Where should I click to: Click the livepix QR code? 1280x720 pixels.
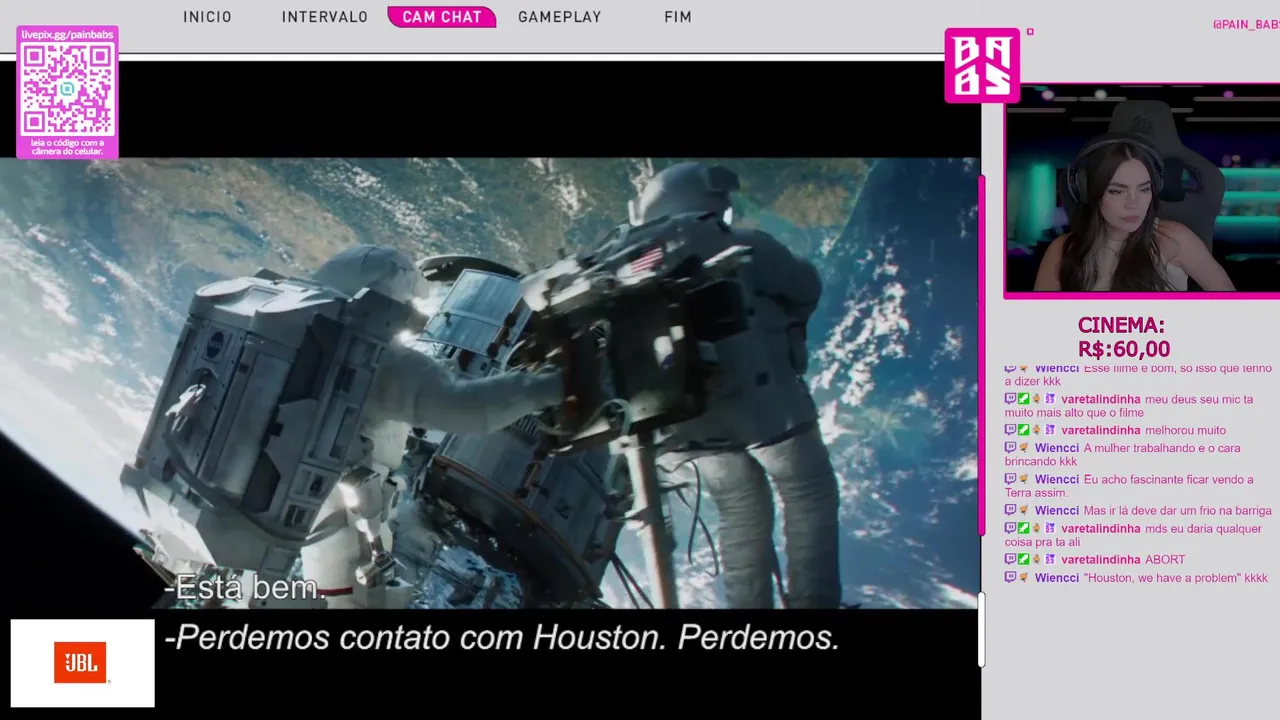click(x=67, y=89)
